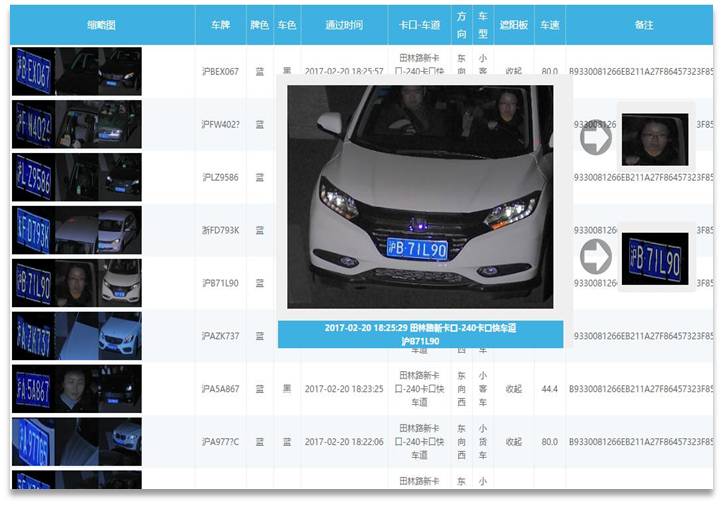
Task: Open car thumbnail of 浙FD793K row
Action: pyautogui.click(x=120, y=230)
